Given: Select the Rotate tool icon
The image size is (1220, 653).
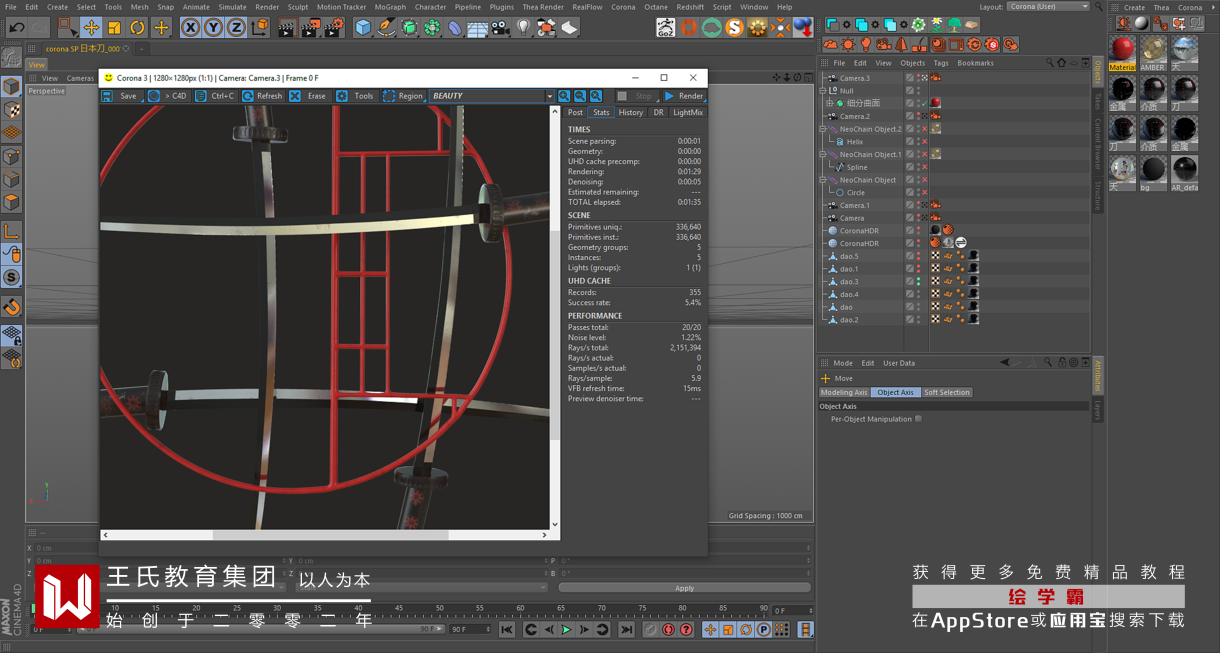Looking at the screenshot, I should coord(137,28).
